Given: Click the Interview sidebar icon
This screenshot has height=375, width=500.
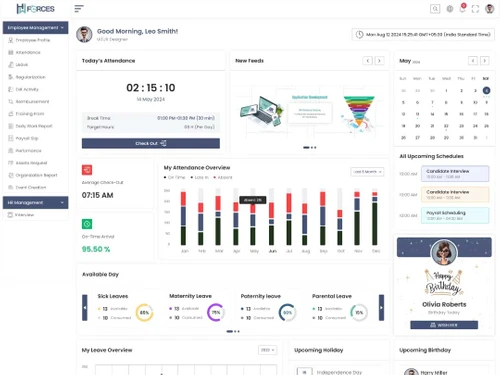Looking at the screenshot, I should pos(10,215).
